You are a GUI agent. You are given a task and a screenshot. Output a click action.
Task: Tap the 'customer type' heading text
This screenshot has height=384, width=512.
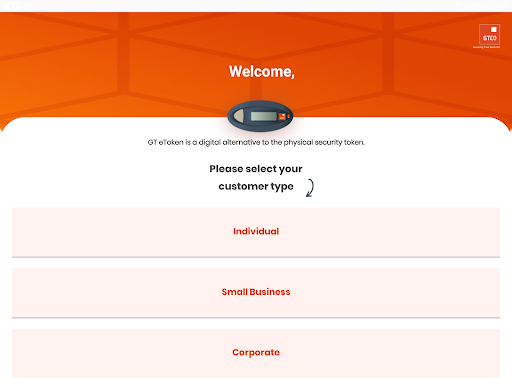(x=256, y=186)
